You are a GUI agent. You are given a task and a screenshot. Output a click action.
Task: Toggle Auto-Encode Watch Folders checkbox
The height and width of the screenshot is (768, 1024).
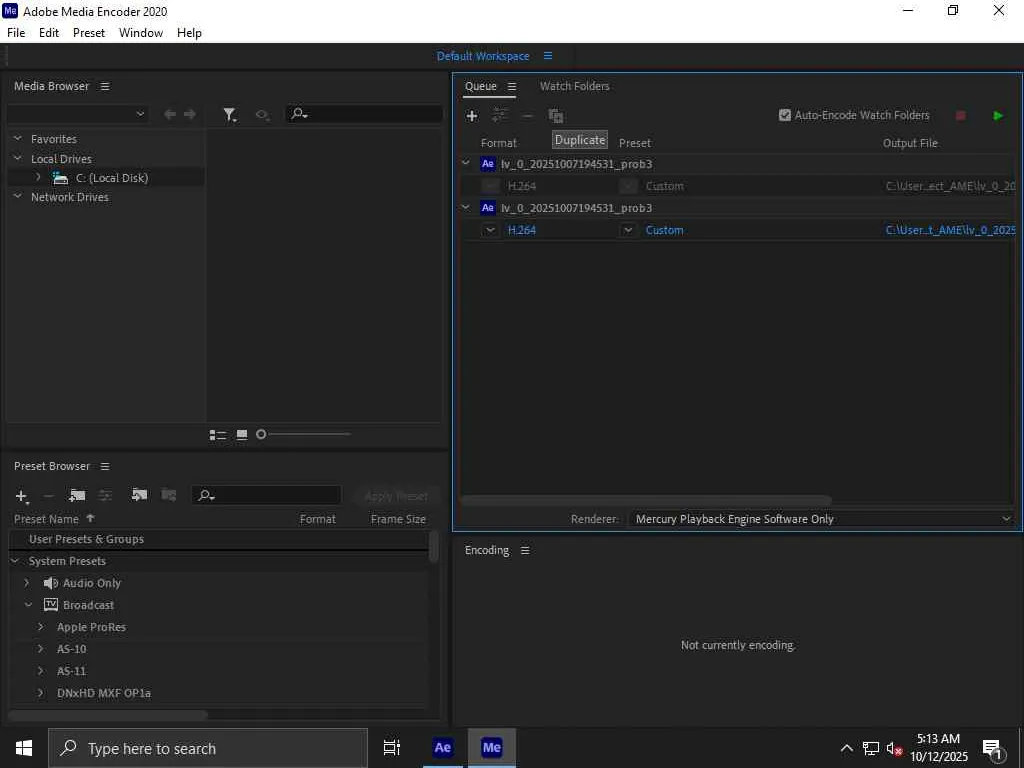coord(785,115)
